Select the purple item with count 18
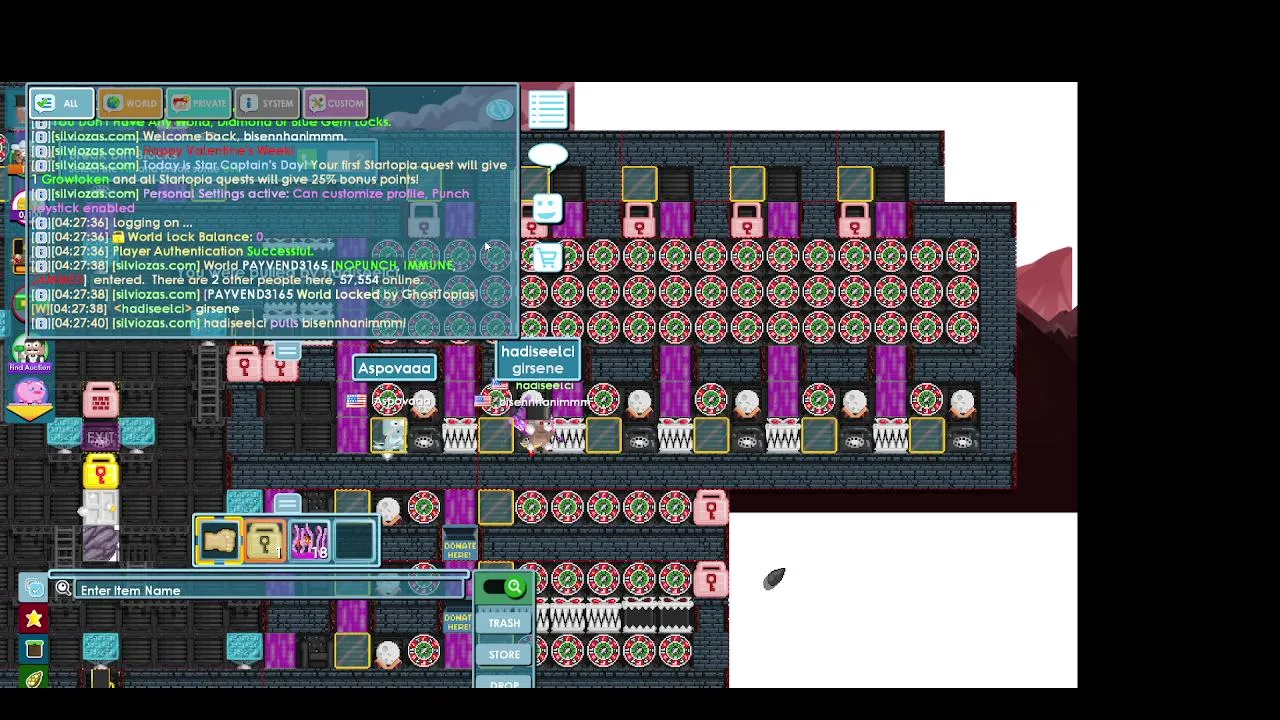Viewport: 1280px width, 720px height. (x=309, y=541)
